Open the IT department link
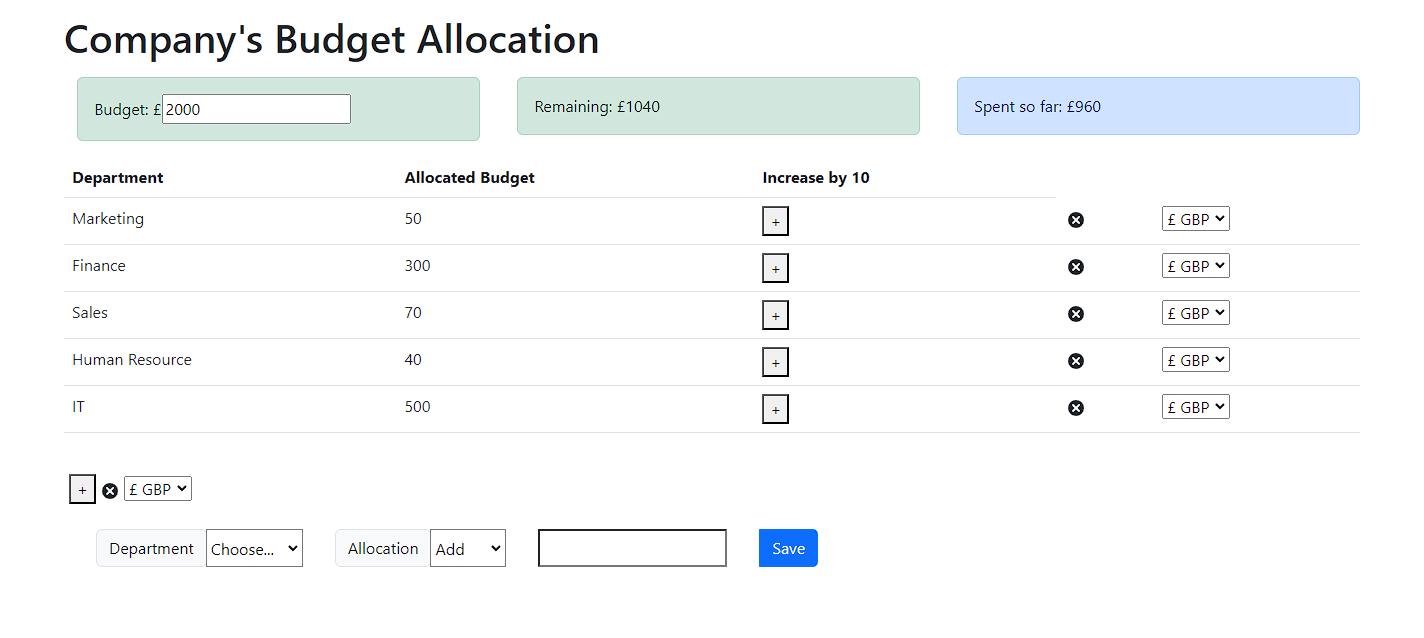The image size is (1424, 638). (78, 407)
